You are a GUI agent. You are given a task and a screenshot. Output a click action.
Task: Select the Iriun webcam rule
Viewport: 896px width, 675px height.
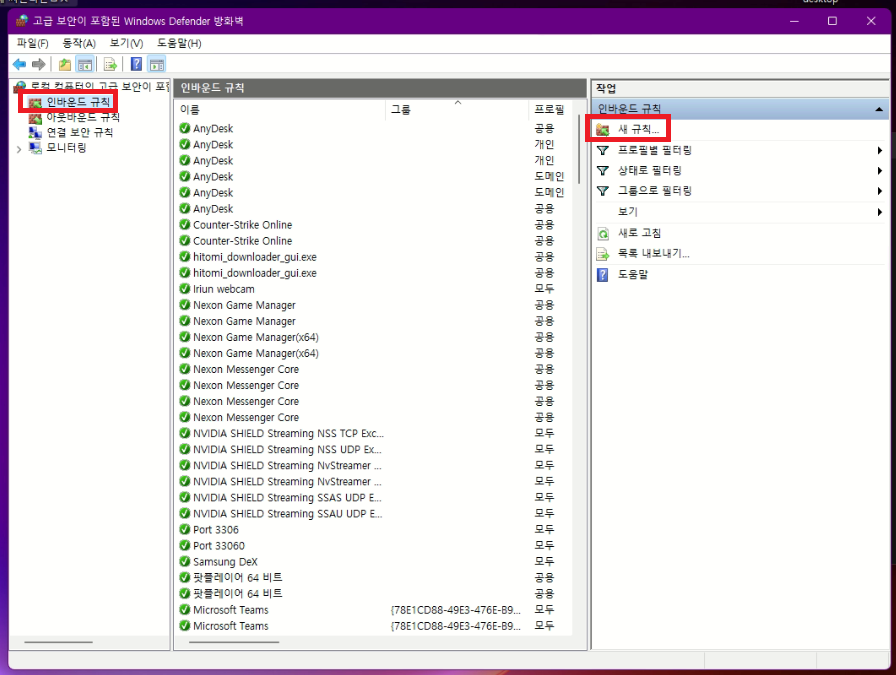(x=375, y=289)
